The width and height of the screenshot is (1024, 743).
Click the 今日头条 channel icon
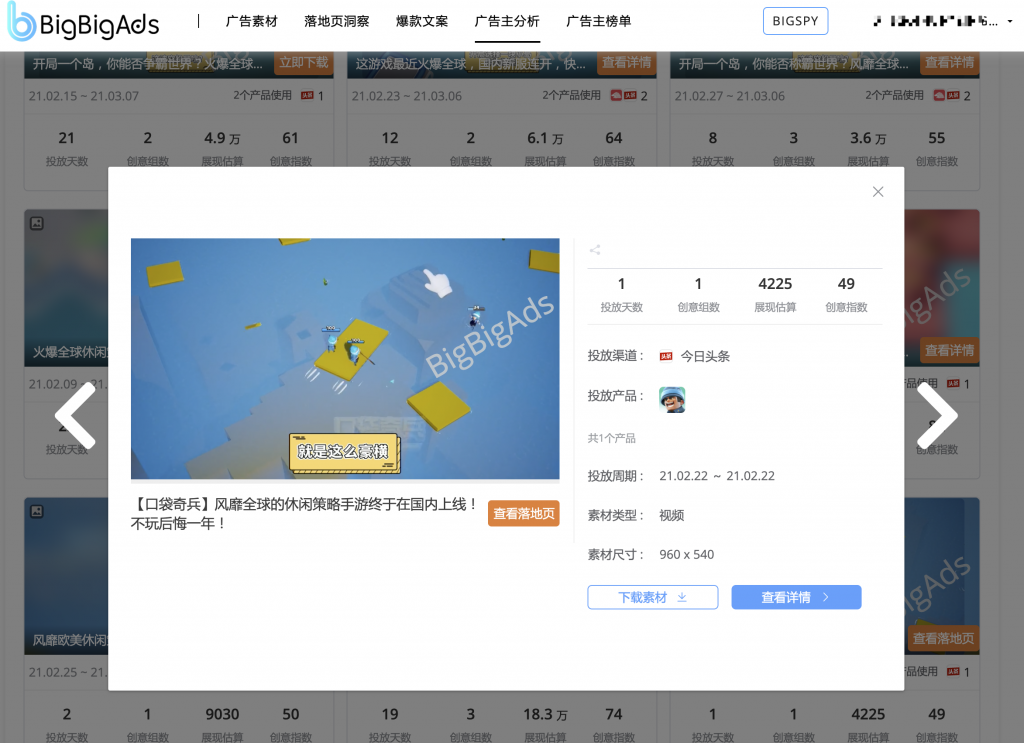tap(665, 356)
